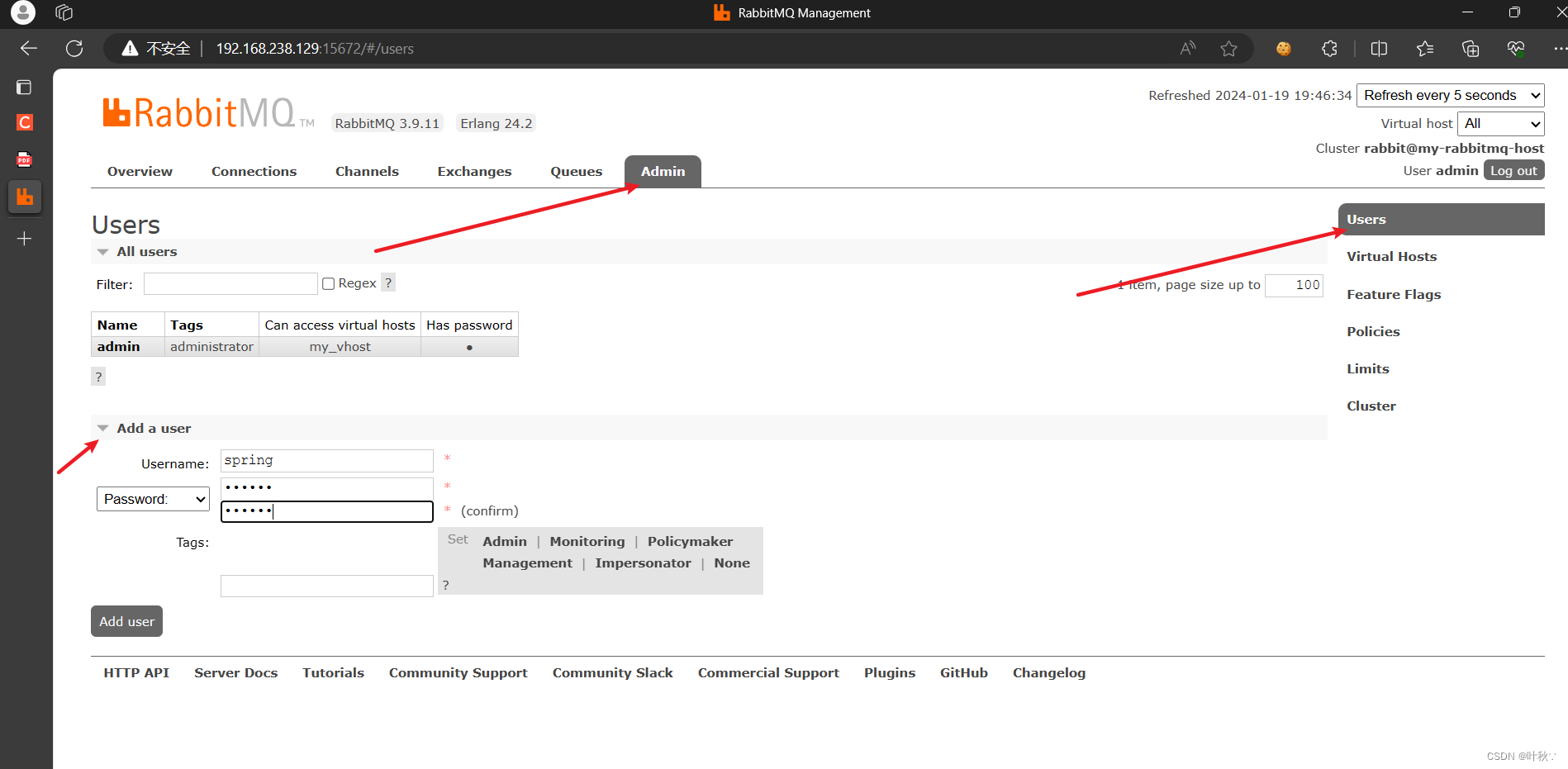Open the refresh interval dropdown
Screen dimensions: 1568x769
click(1450, 95)
